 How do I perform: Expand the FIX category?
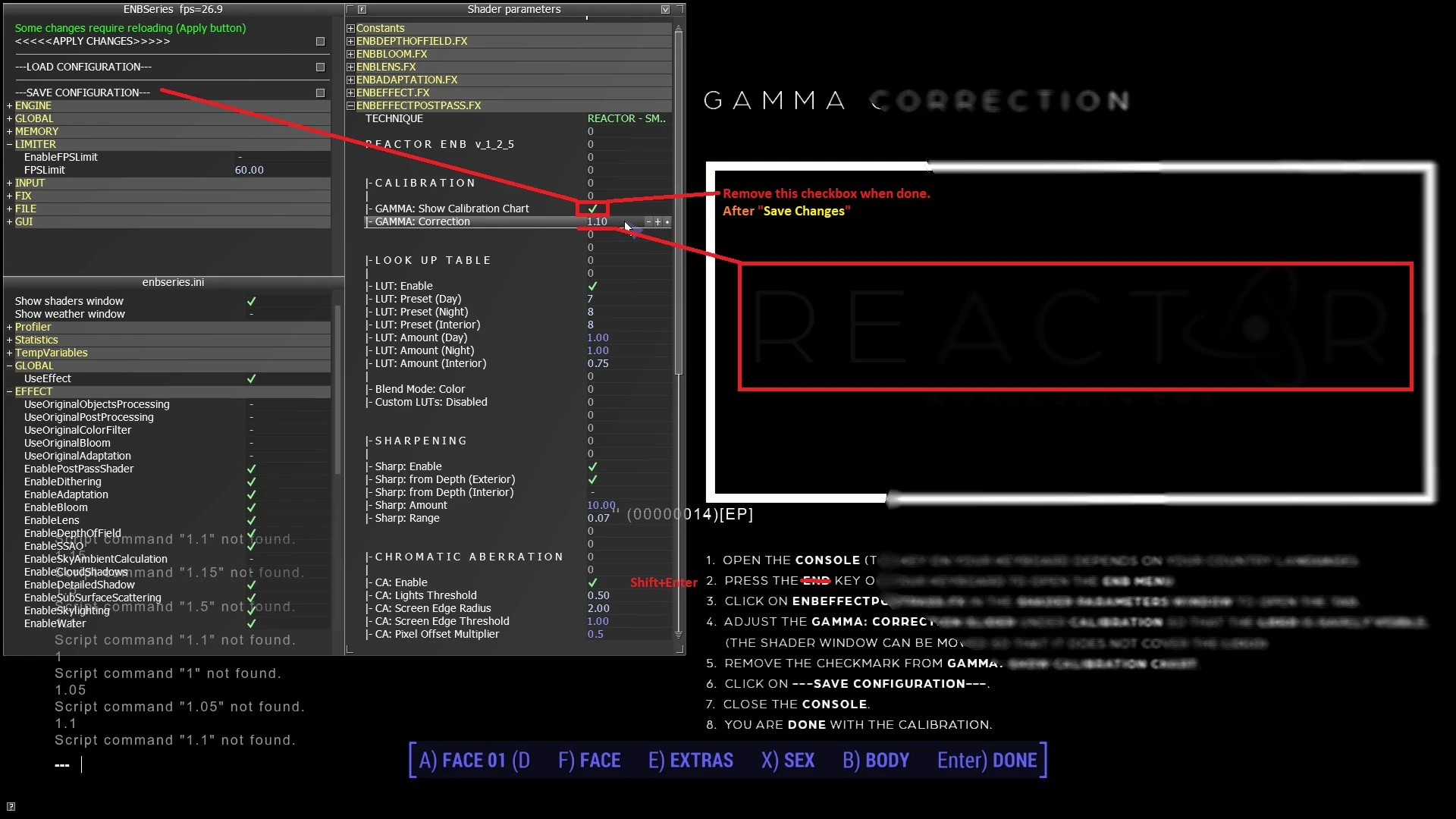point(10,196)
